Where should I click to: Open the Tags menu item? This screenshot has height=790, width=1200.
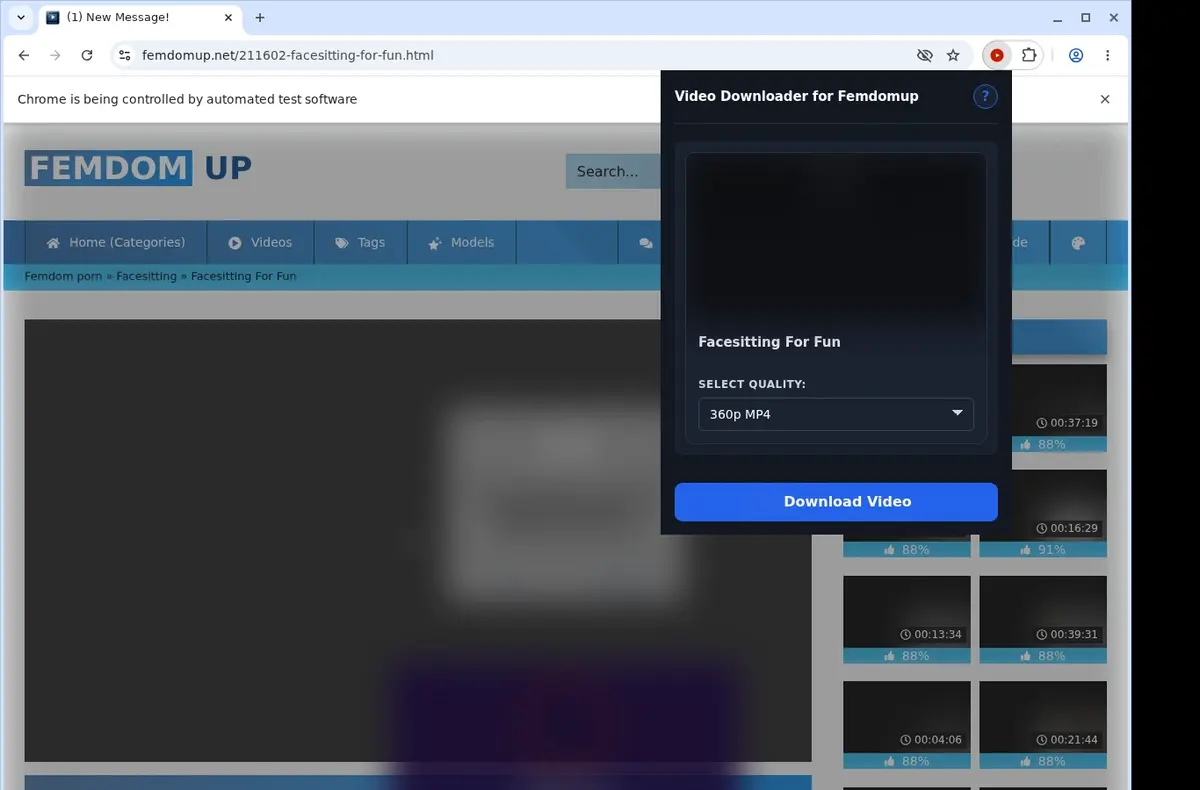pos(360,242)
